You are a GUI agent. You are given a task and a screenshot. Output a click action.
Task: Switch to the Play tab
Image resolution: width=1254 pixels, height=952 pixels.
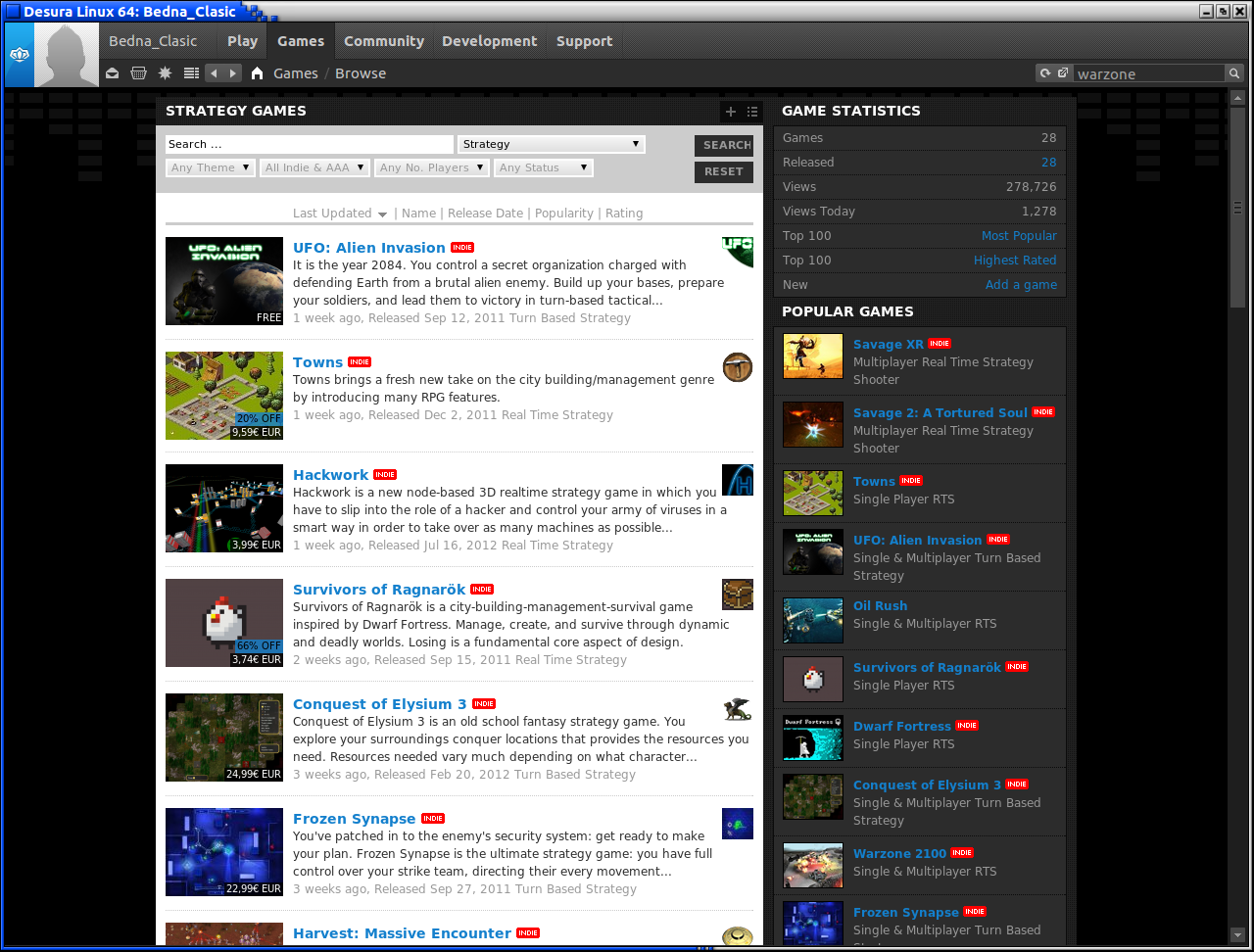point(242,41)
